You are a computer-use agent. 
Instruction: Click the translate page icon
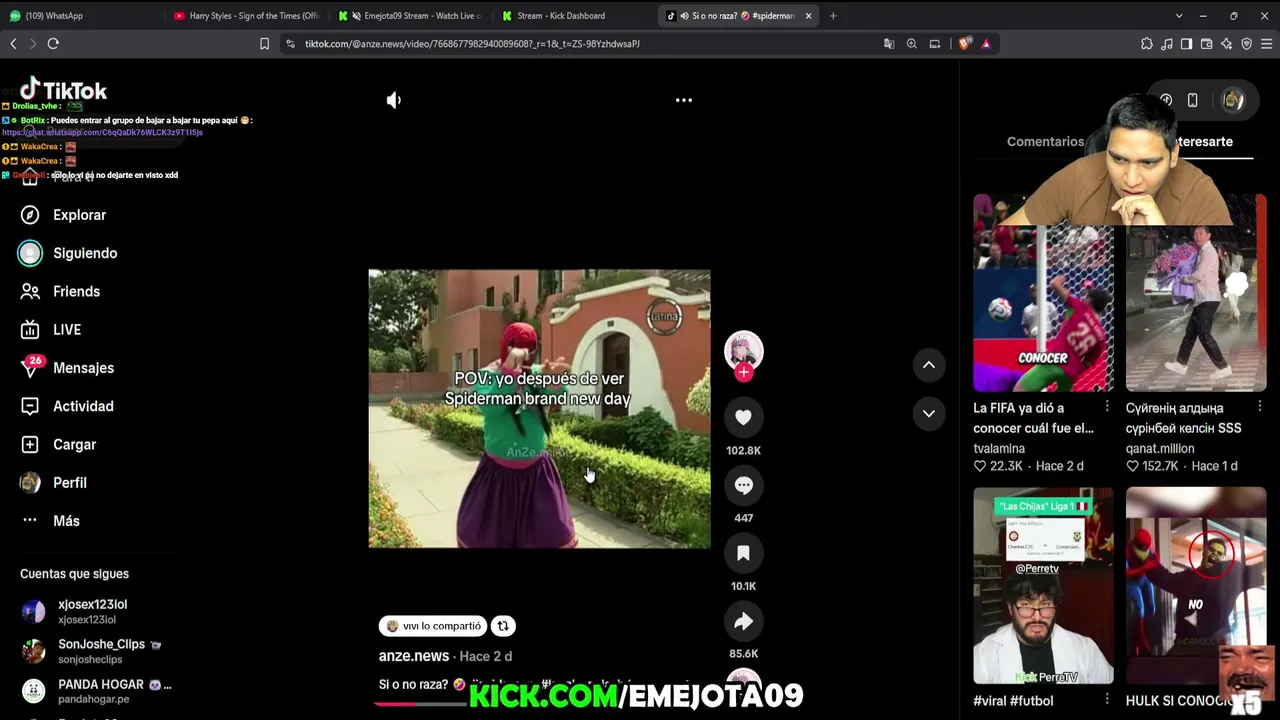click(889, 44)
